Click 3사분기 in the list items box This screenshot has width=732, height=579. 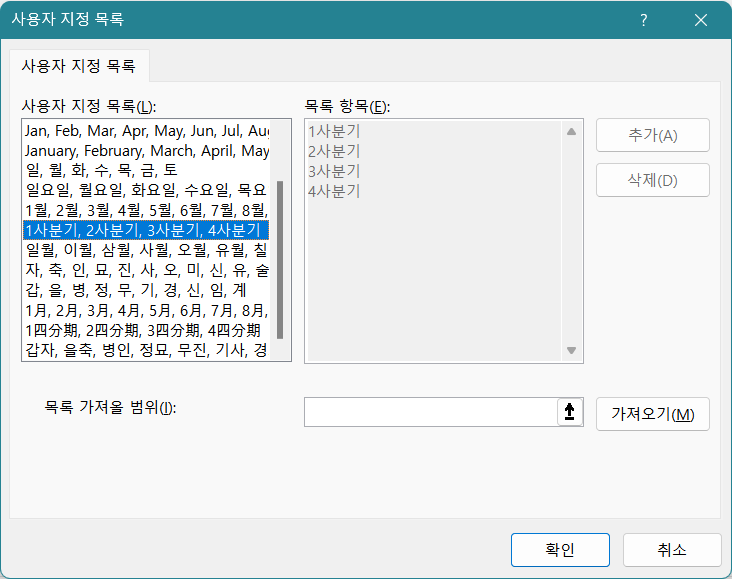[x=334, y=171]
